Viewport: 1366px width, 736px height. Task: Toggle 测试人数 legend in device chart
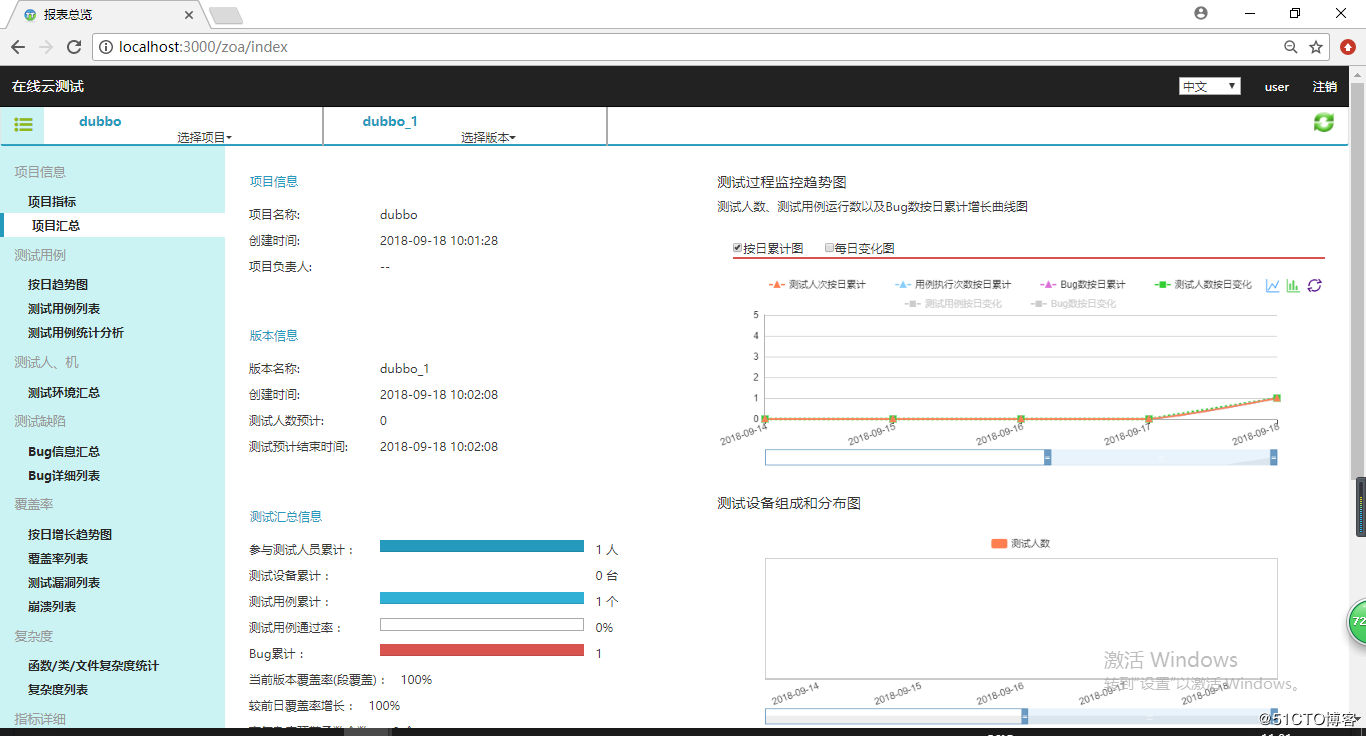click(x=1021, y=544)
